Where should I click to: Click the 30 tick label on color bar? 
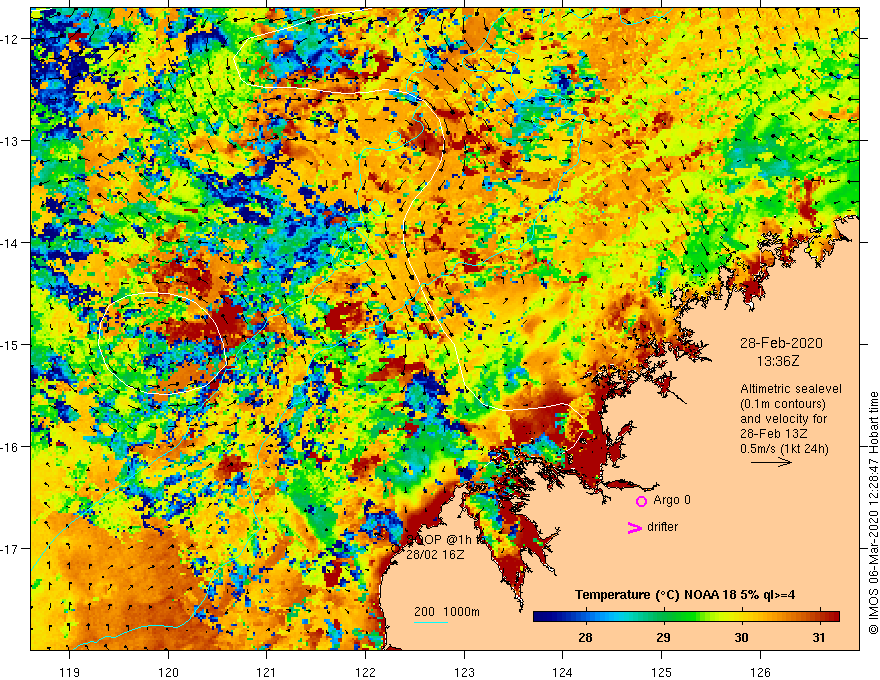click(x=741, y=637)
